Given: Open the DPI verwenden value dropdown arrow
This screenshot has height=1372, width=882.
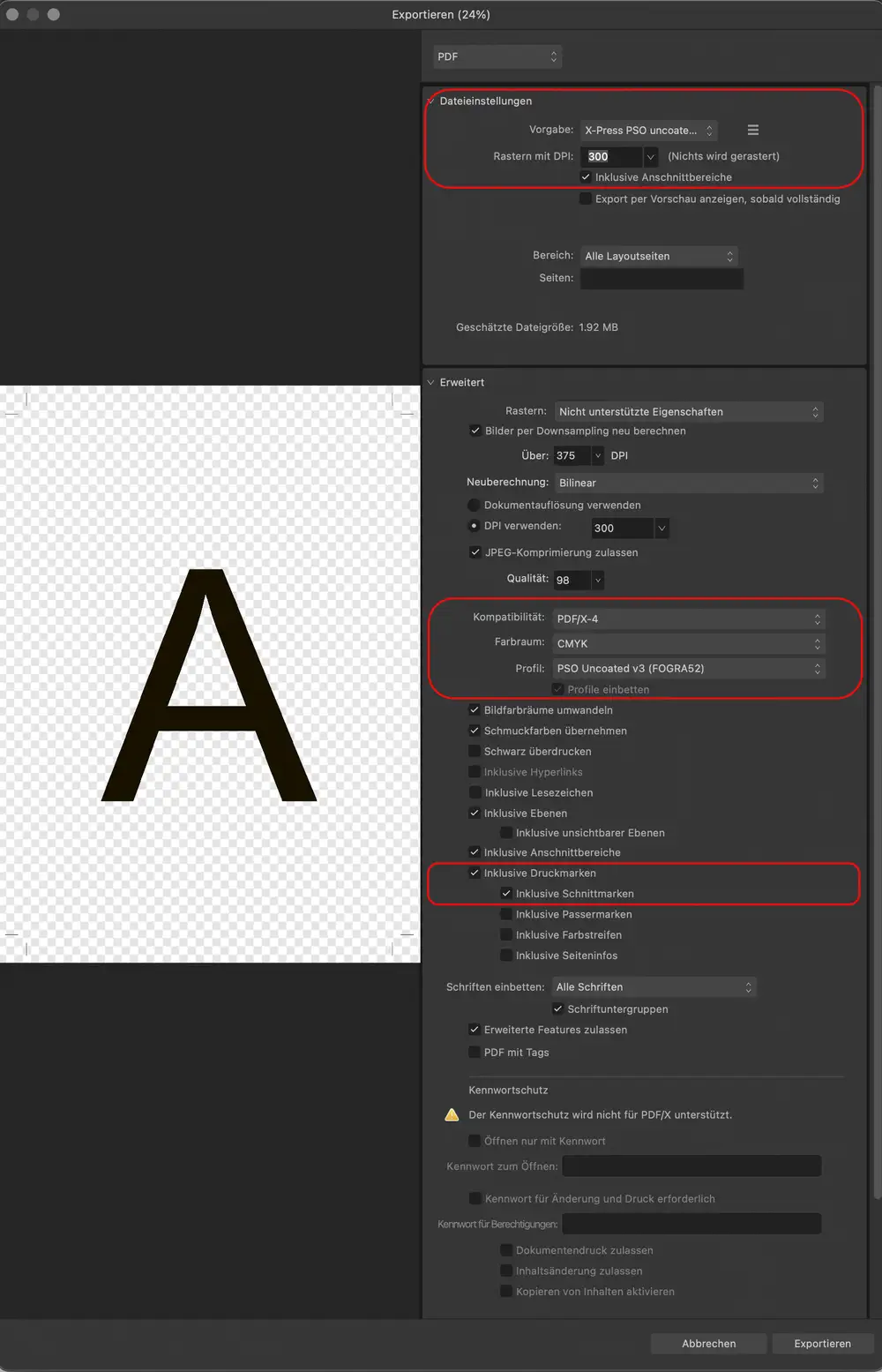Looking at the screenshot, I should tap(661, 529).
